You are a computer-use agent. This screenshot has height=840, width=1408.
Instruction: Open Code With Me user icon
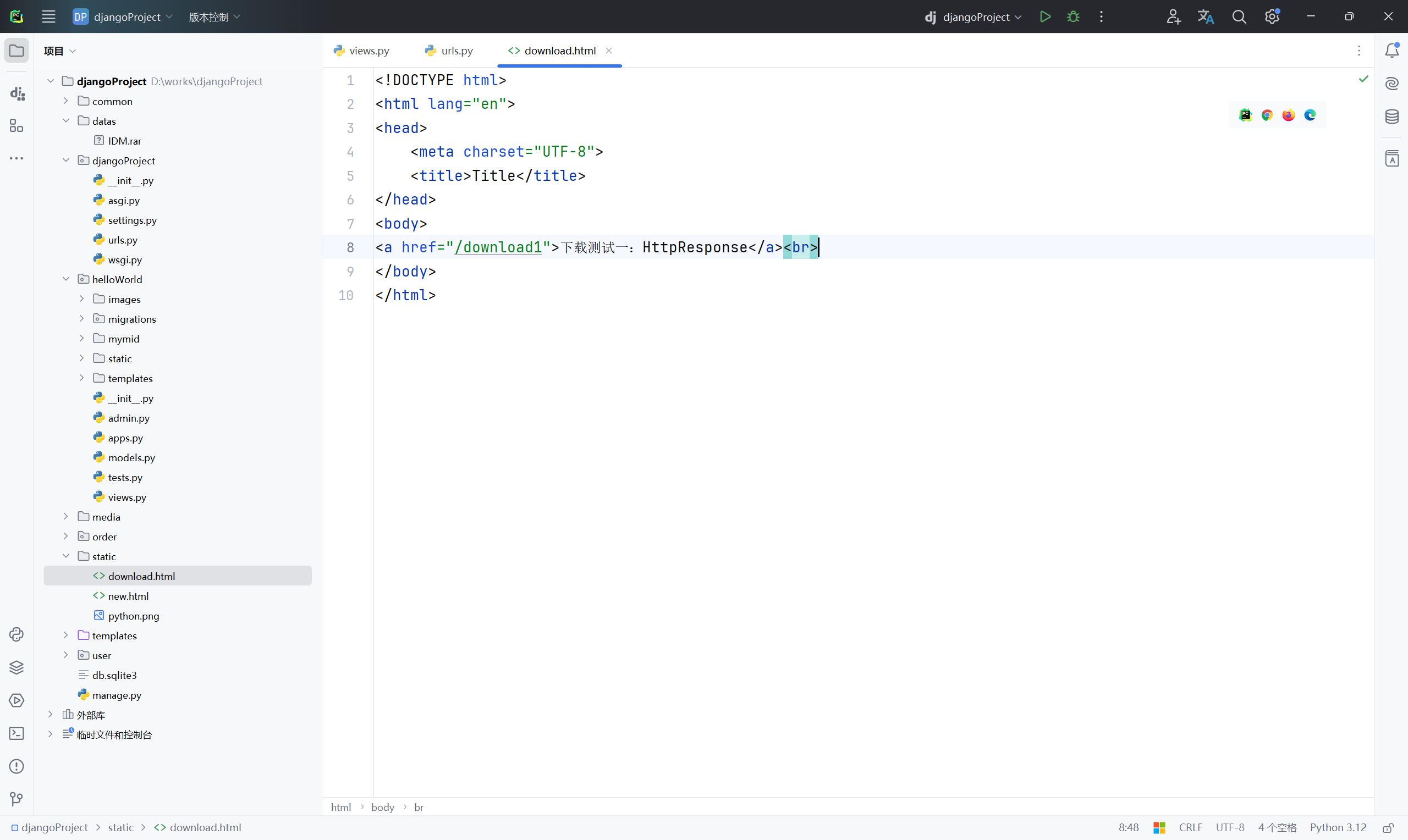click(1173, 16)
